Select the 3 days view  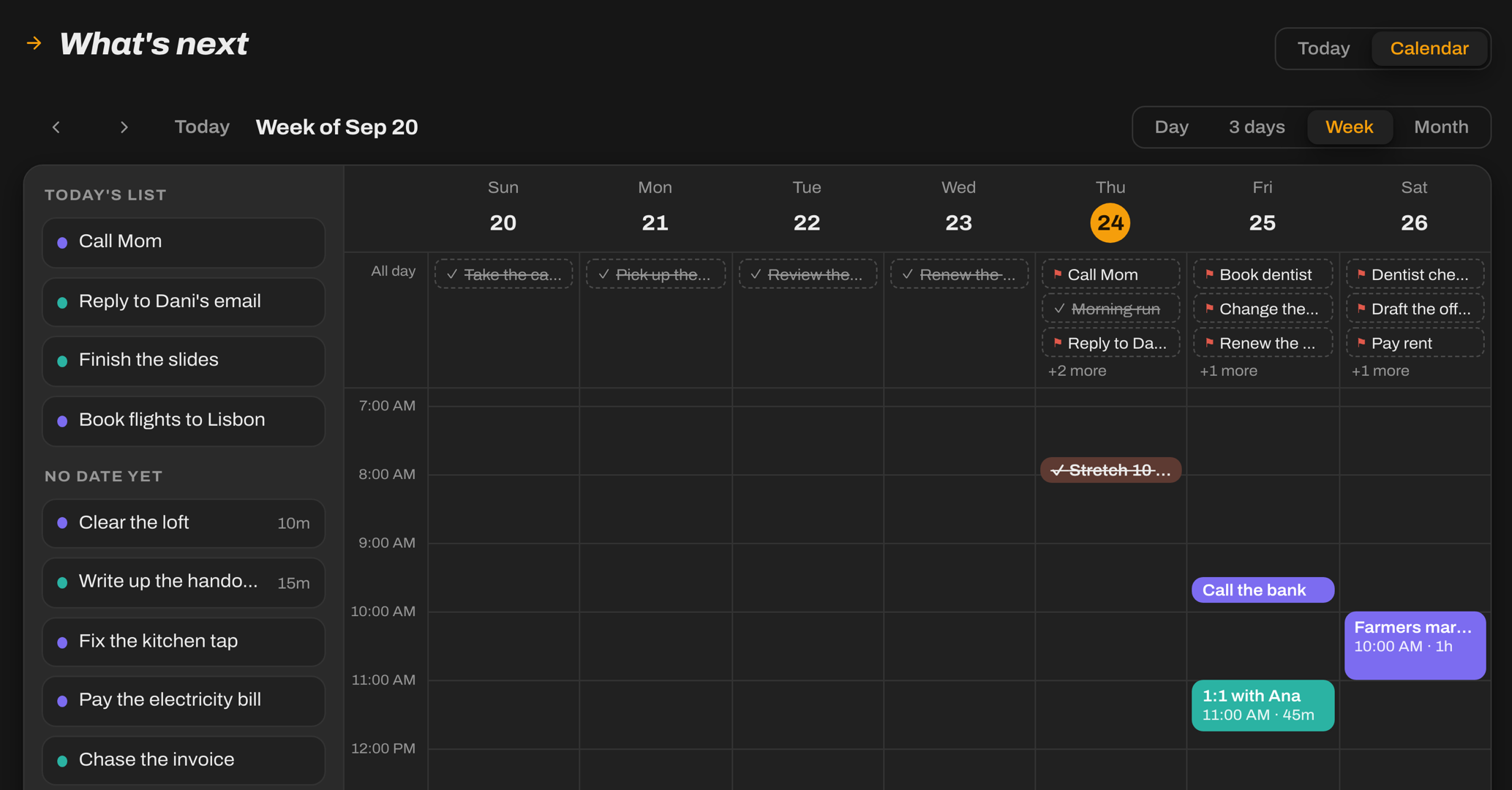coord(1256,127)
